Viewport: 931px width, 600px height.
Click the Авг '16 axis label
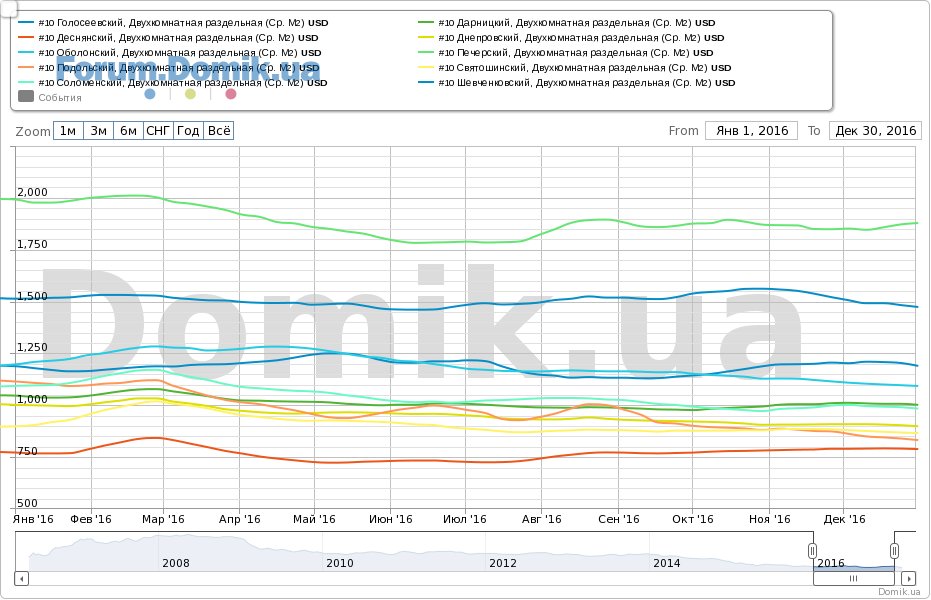pyautogui.click(x=542, y=519)
